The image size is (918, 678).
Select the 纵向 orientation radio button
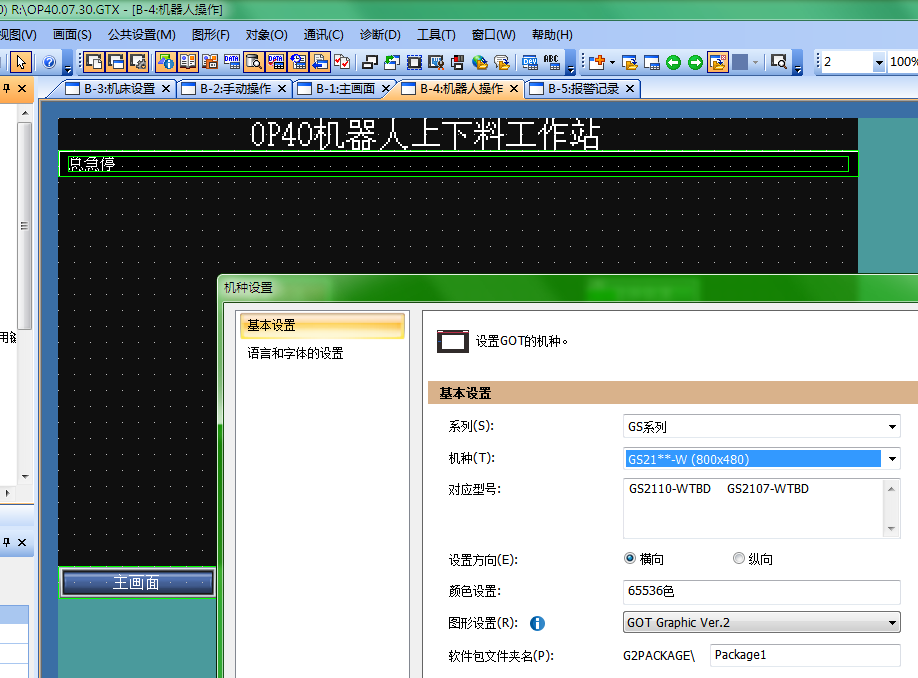tap(739, 559)
